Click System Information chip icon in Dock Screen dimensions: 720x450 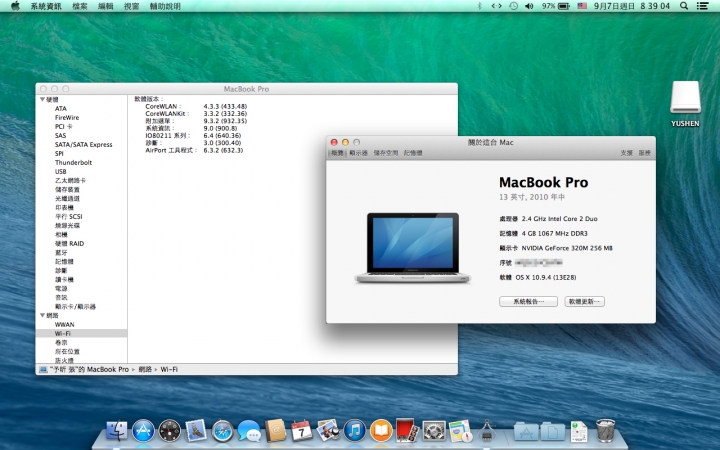pyautogui.click(x=487, y=431)
